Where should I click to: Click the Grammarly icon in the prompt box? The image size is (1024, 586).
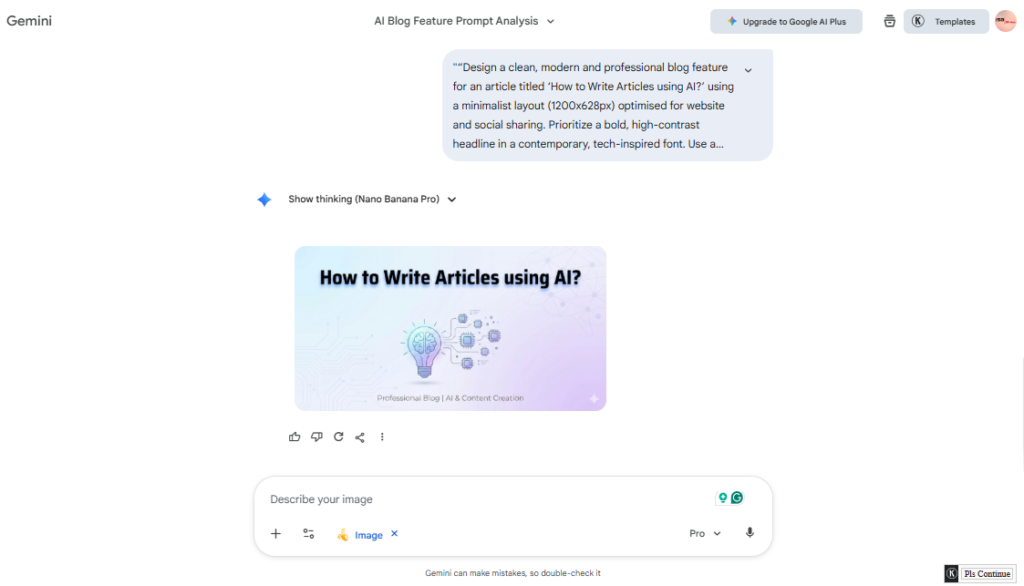tap(737, 498)
